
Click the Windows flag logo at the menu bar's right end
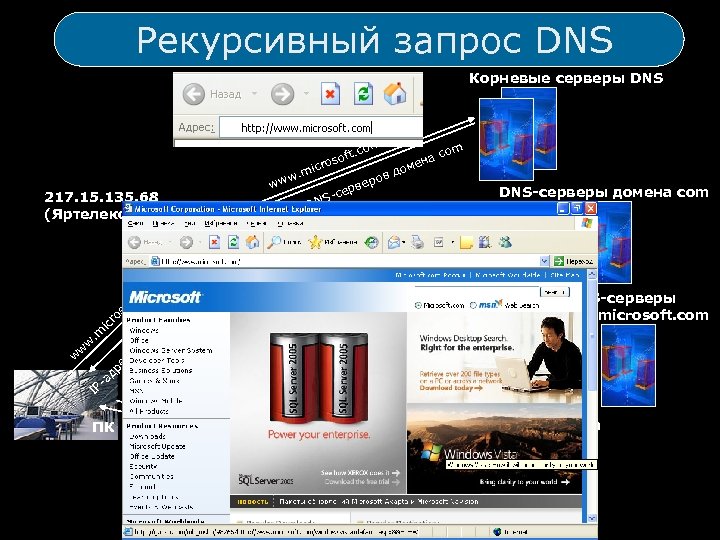(586, 224)
